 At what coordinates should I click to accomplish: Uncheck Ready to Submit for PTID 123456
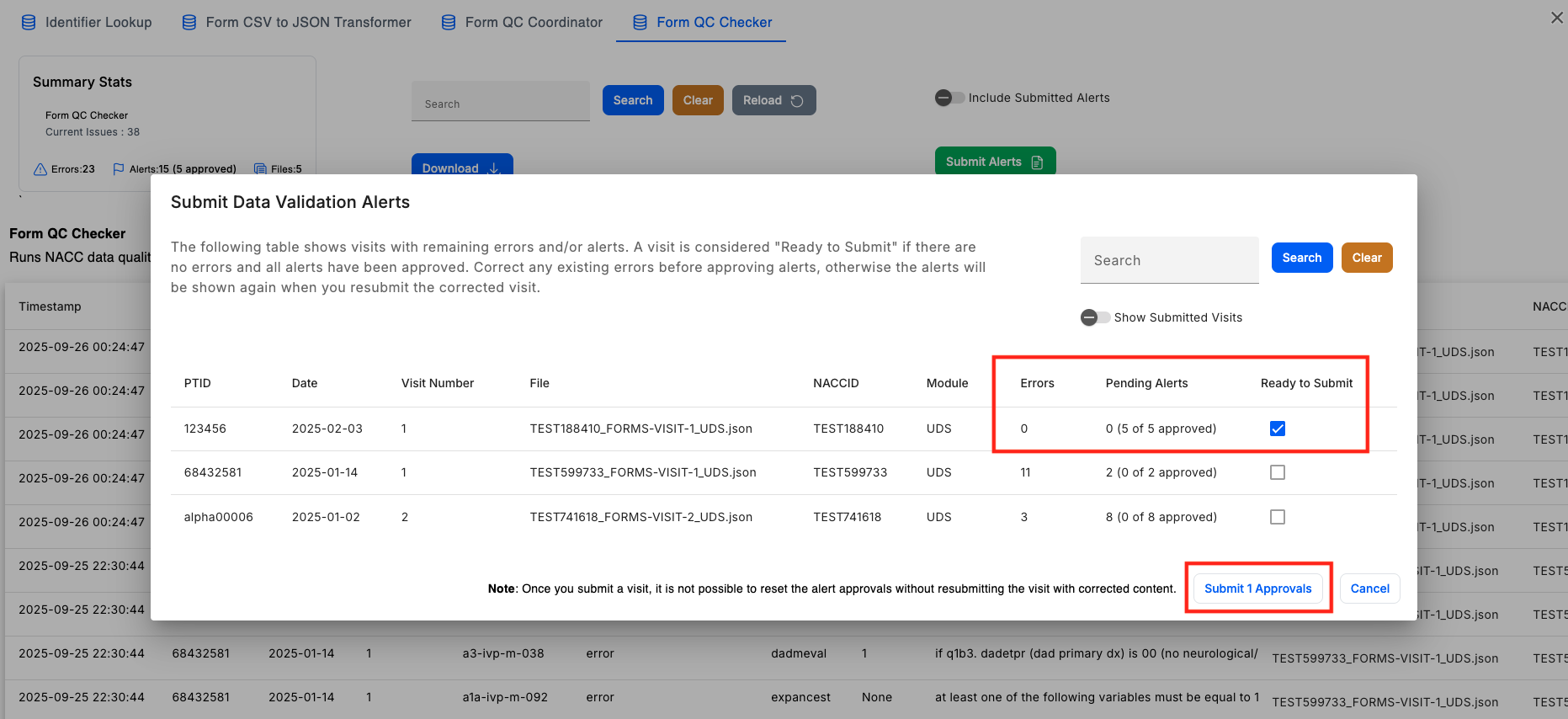[1277, 429]
